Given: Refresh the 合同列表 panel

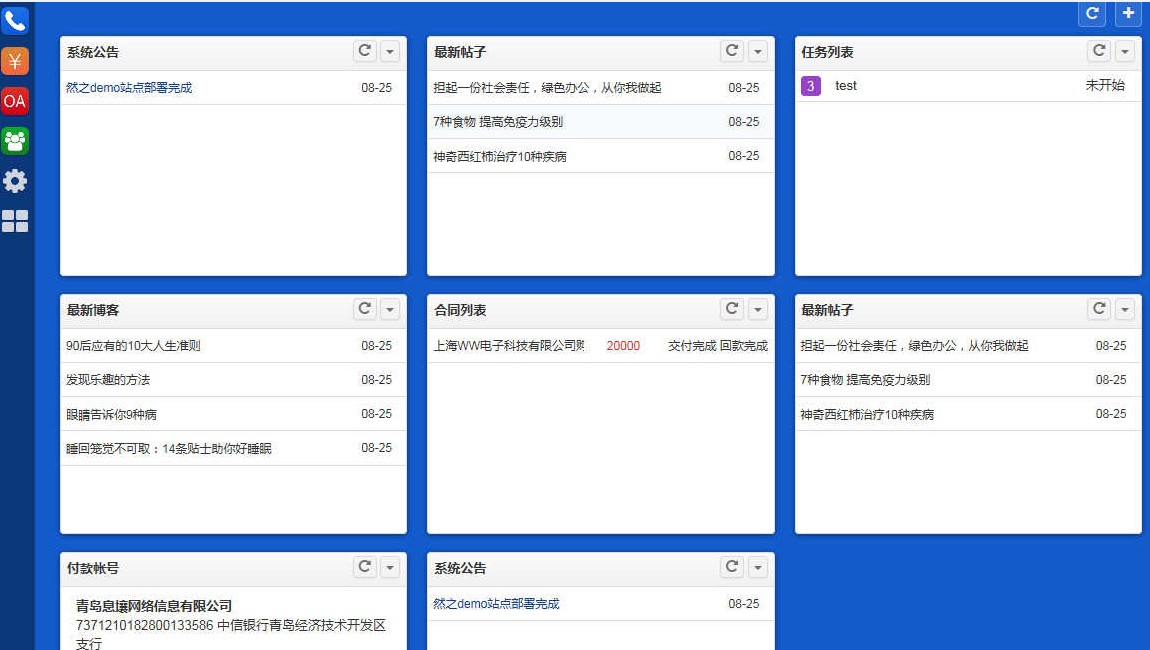Looking at the screenshot, I should click(x=733, y=310).
